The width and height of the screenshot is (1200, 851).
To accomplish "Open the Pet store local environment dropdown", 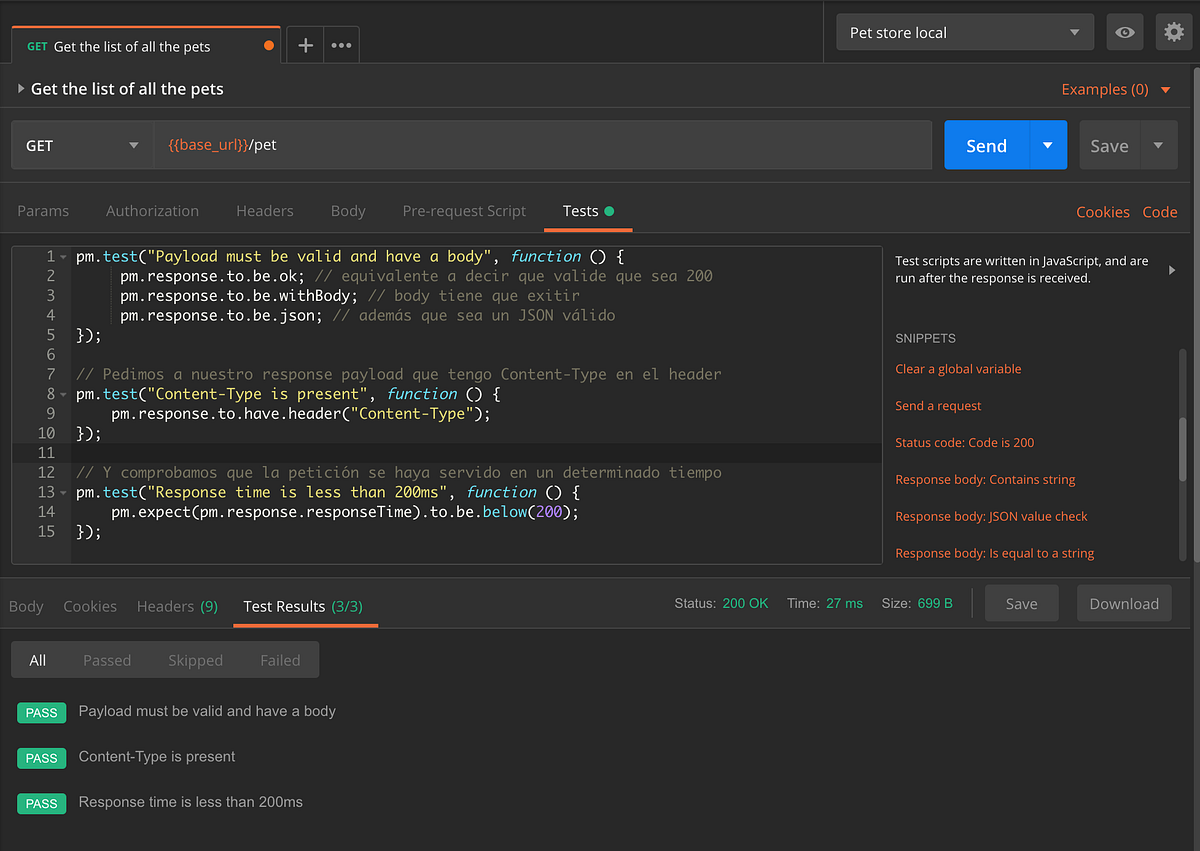I will pyautogui.click(x=963, y=32).
